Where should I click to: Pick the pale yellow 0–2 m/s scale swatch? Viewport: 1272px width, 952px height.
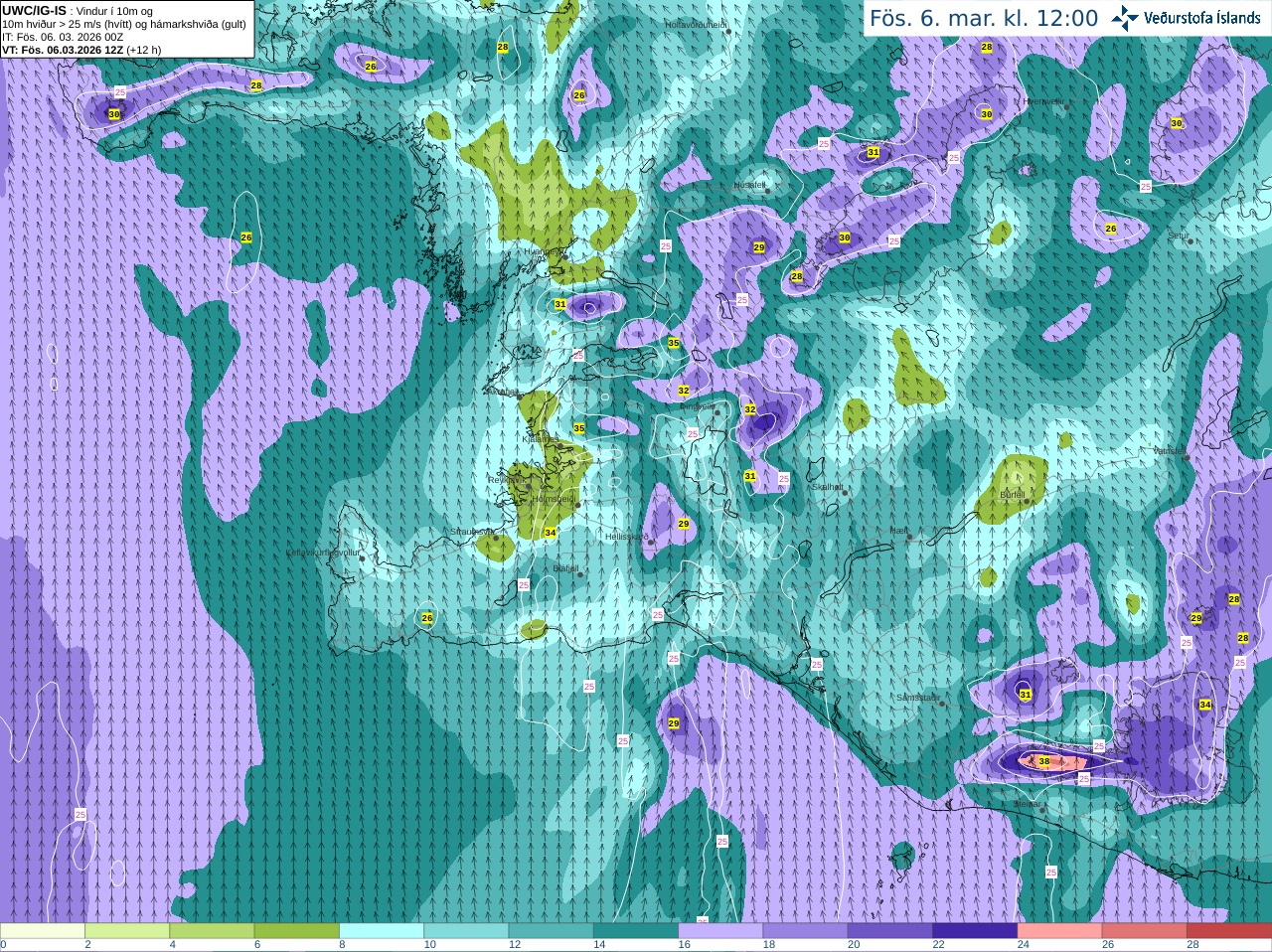[43, 931]
